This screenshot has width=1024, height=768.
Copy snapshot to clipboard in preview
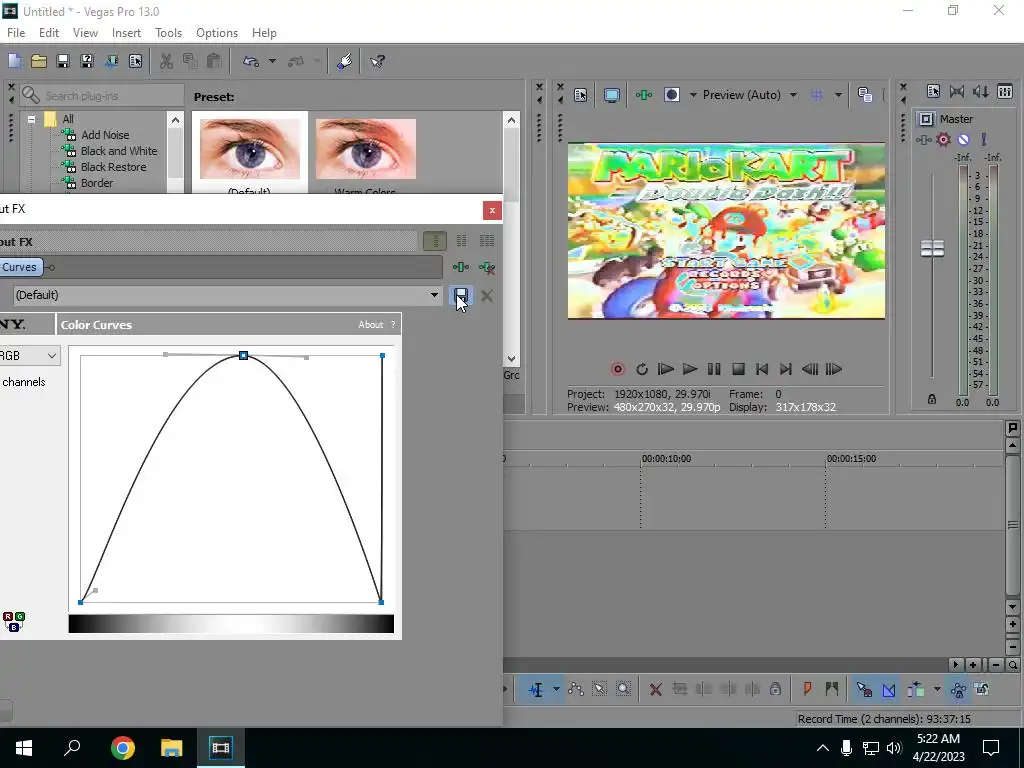pyautogui.click(x=865, y=95)
